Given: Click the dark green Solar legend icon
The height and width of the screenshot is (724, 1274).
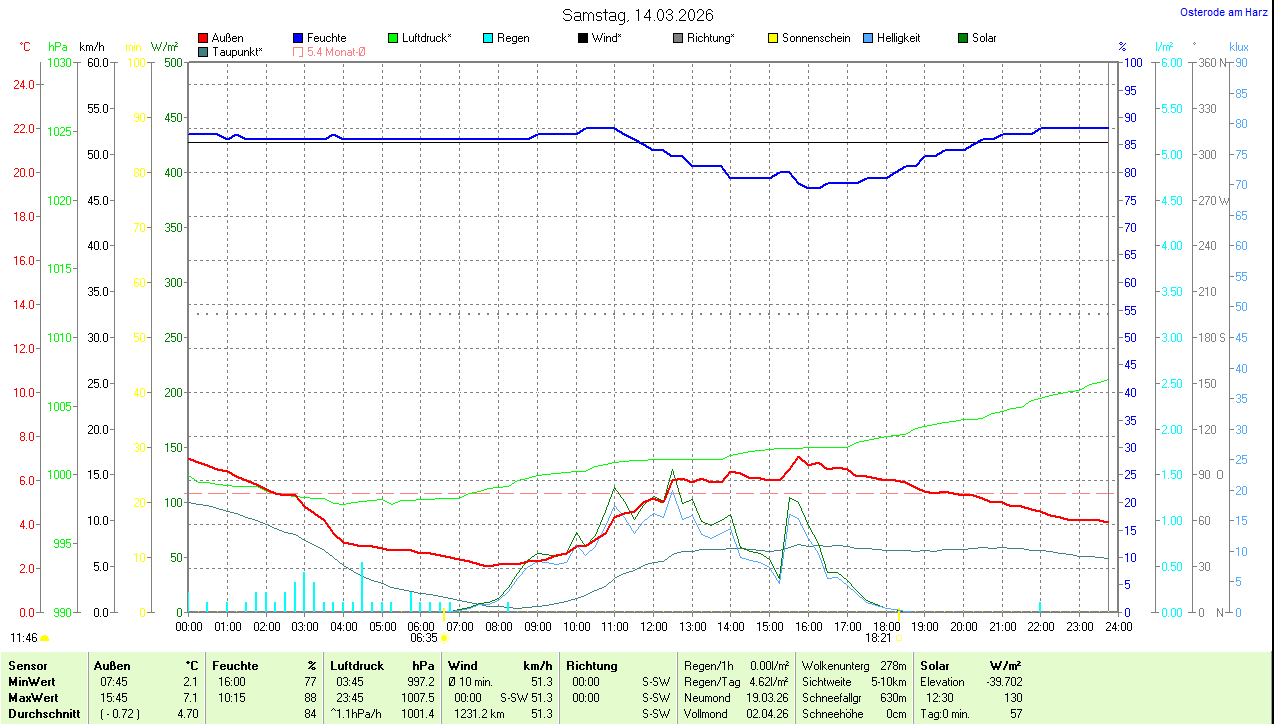Looking at the screenshot, I should pyautogui.click(x=963, y=38).
